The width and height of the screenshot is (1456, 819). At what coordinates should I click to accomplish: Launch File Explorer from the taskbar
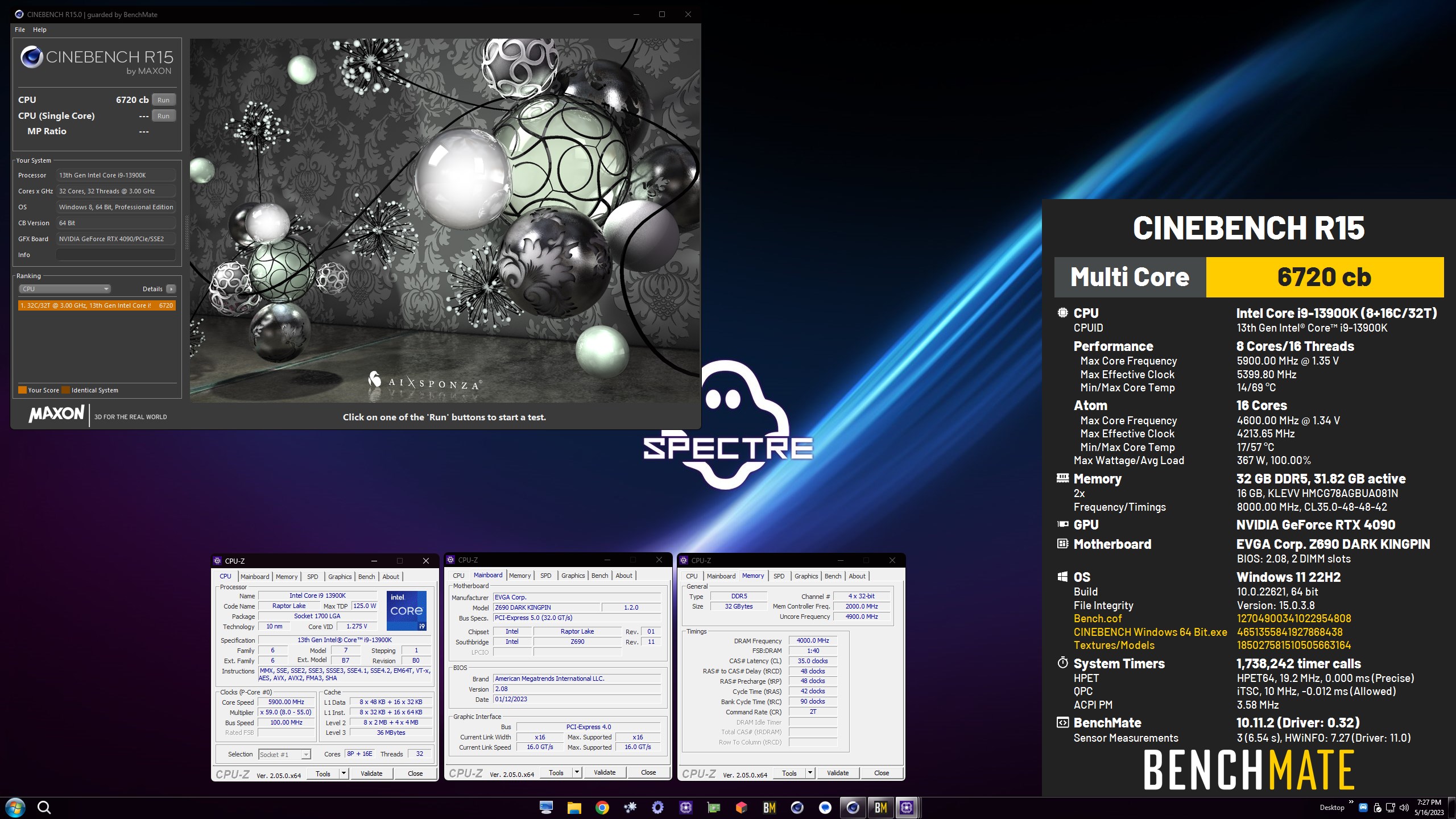[574, 808]
